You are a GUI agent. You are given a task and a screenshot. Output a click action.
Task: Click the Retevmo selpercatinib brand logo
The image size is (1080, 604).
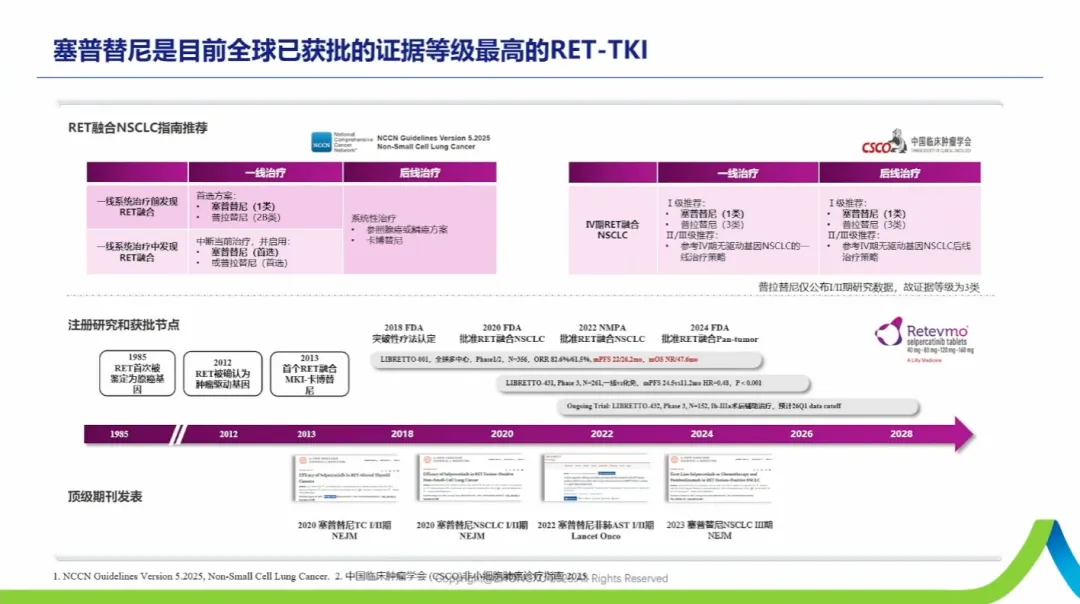point(924,339)
